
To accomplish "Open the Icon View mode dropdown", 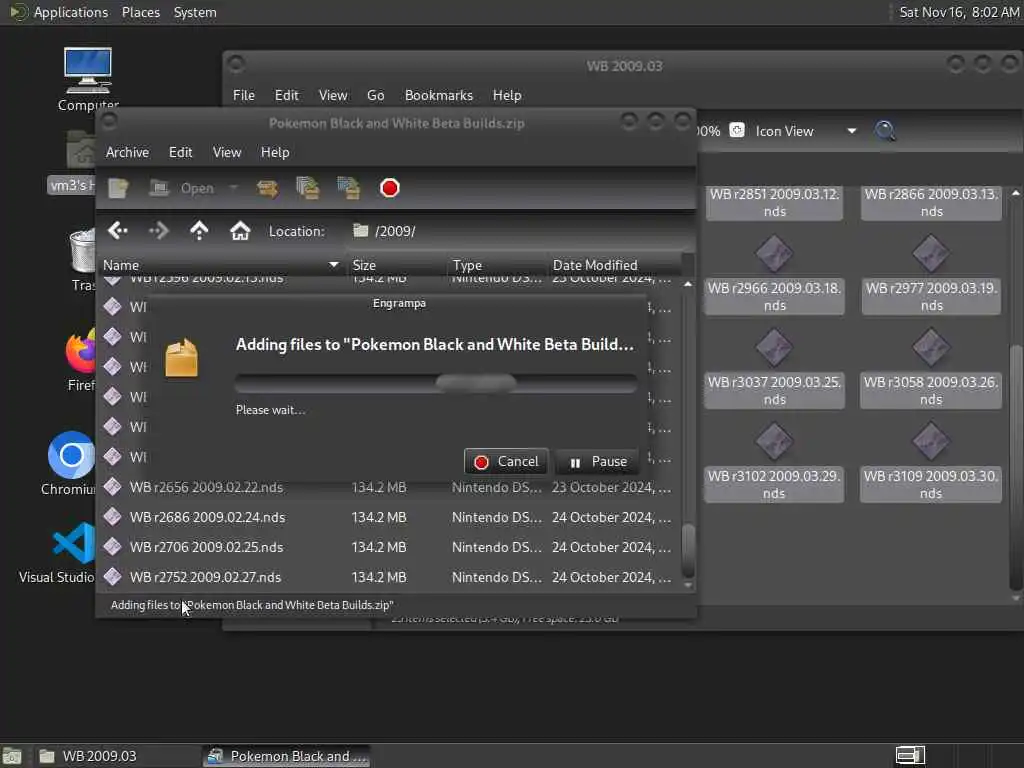I will pyautogui.click(x=805, y=131).
